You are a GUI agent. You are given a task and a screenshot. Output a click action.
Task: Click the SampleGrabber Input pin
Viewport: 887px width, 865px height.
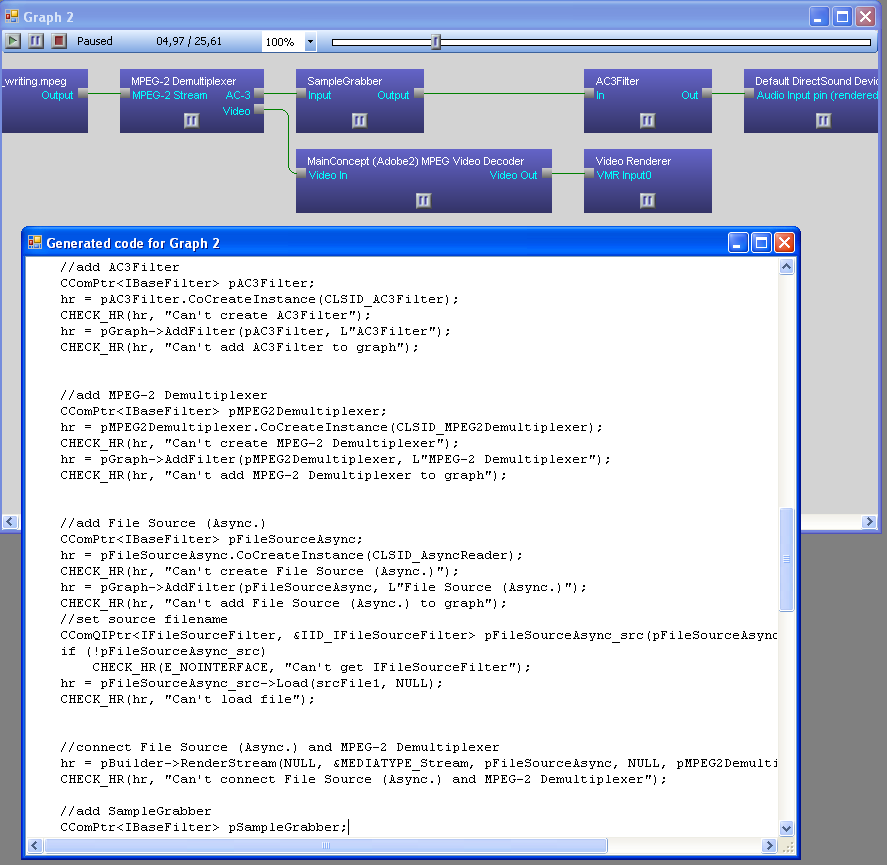point(301,93)
